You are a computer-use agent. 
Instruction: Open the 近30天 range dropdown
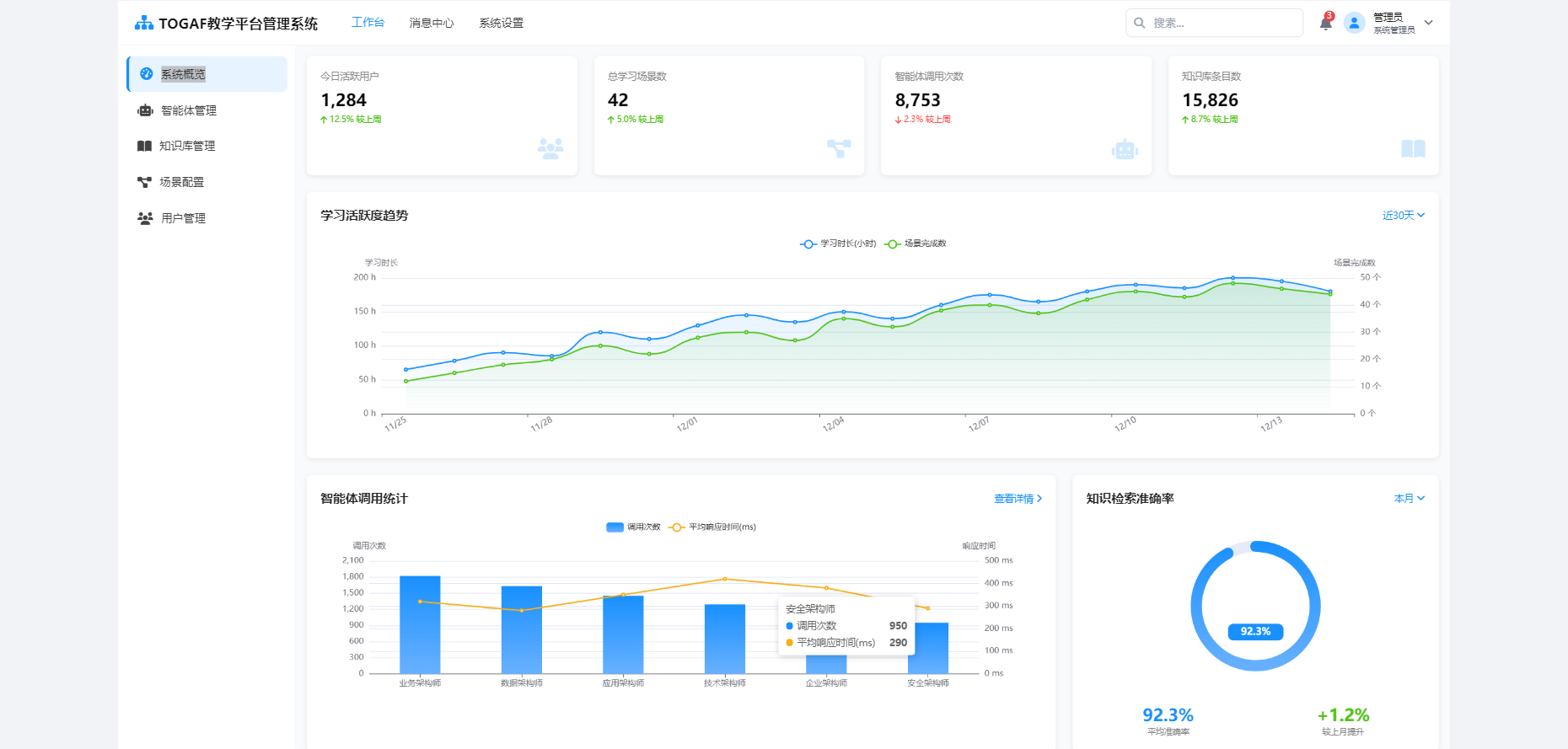coord(1404,216)
